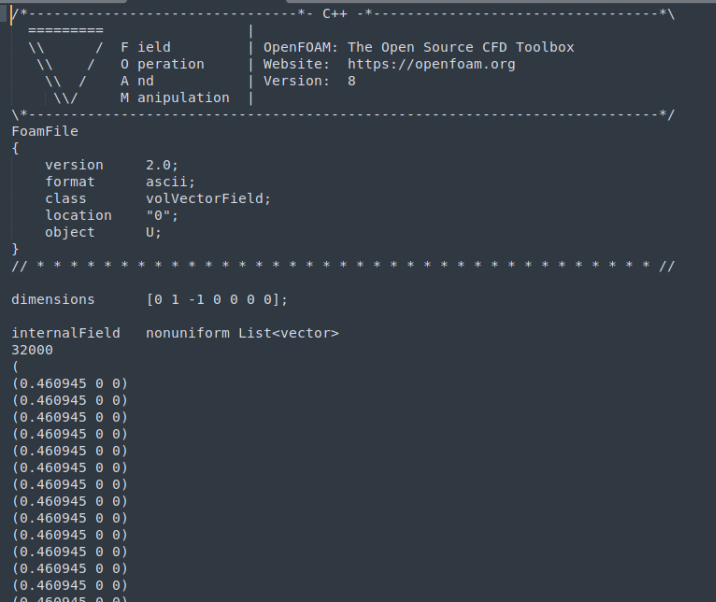This screenshot has height=602, width=716.
Task: Place cursor on the 32000 count line
Action: [32, 350]
